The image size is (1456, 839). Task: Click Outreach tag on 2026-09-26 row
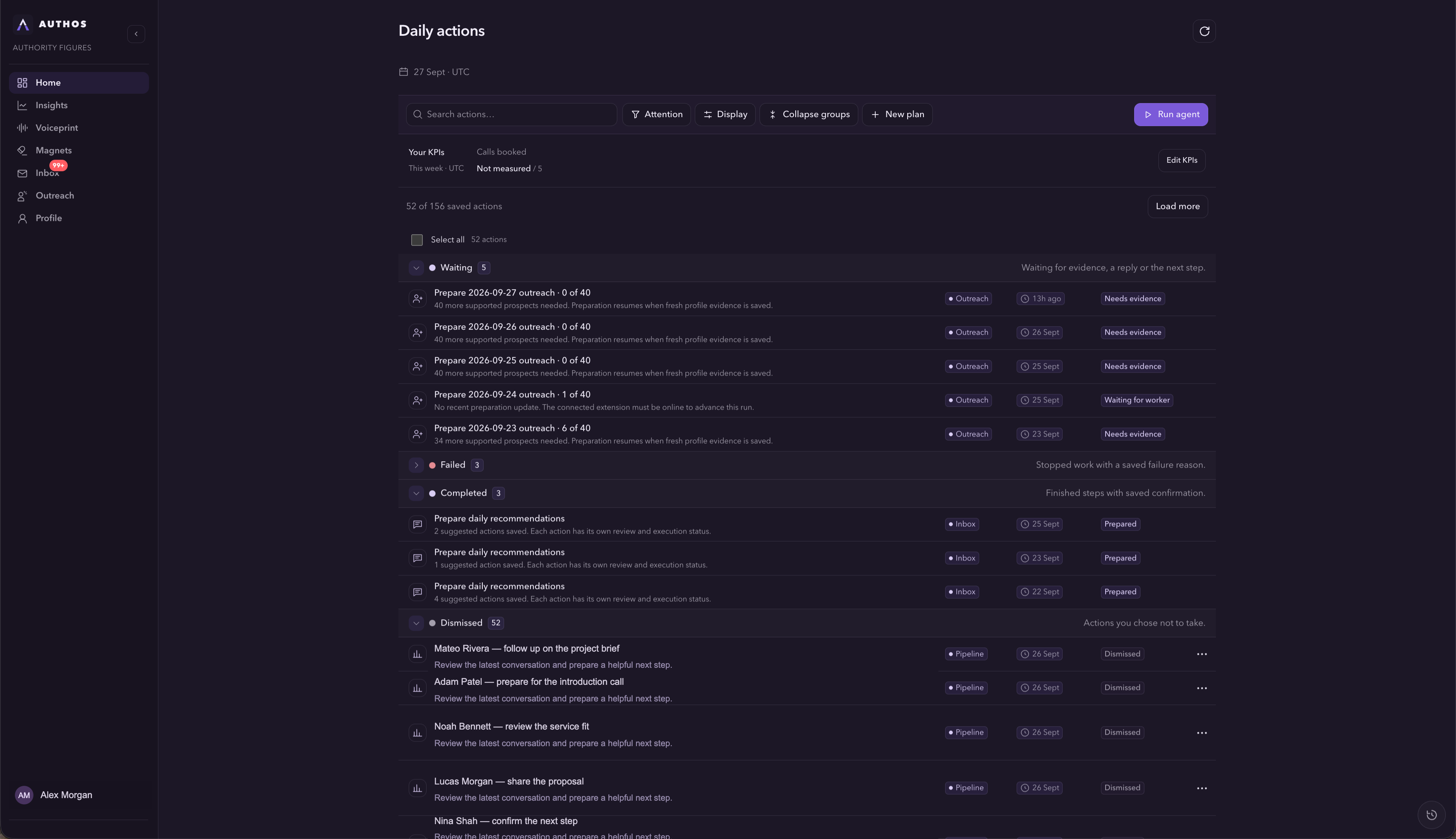point(968,333)
